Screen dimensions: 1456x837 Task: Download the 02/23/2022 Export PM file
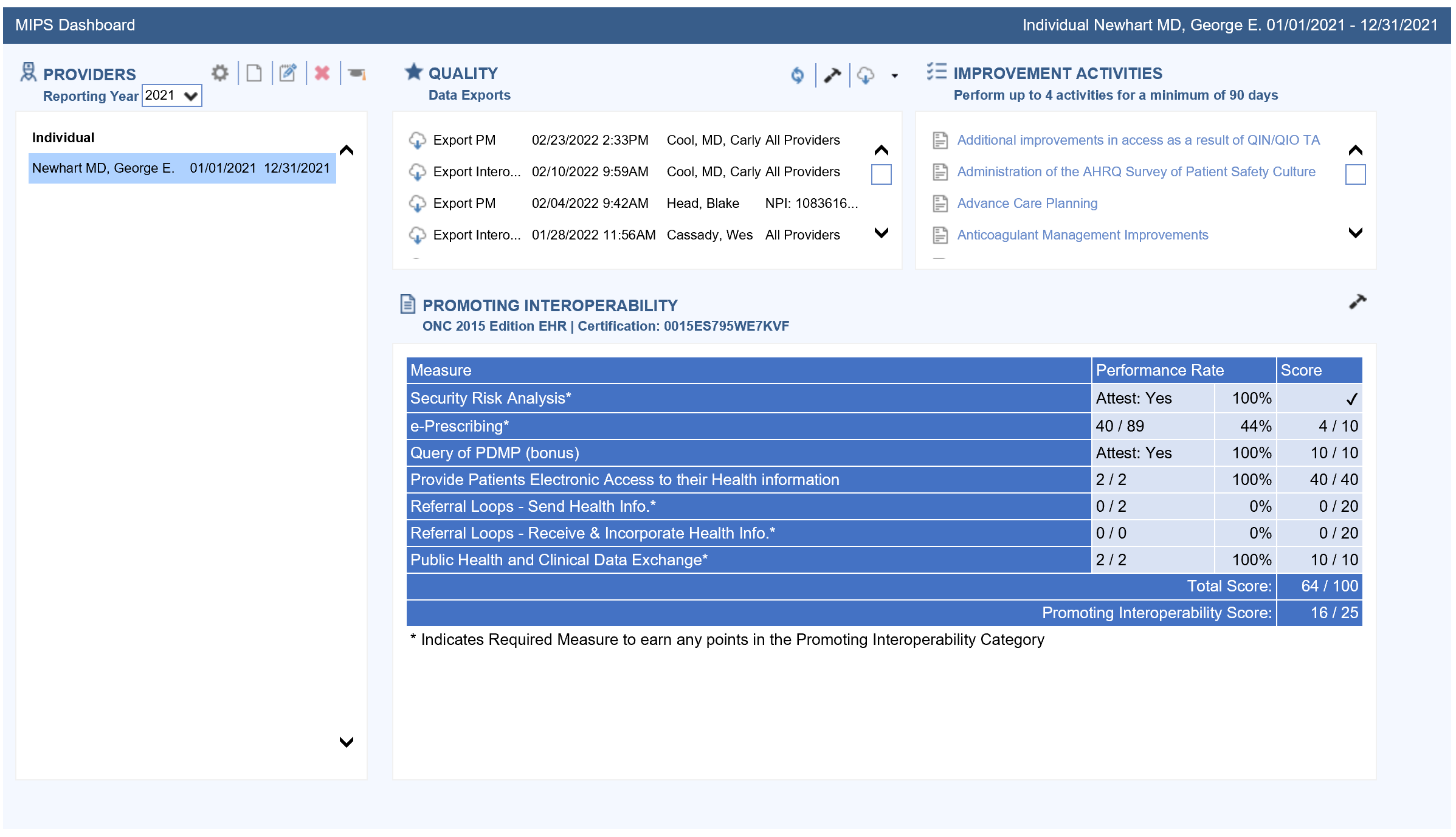pyautogui.click(x=417, y=140)
